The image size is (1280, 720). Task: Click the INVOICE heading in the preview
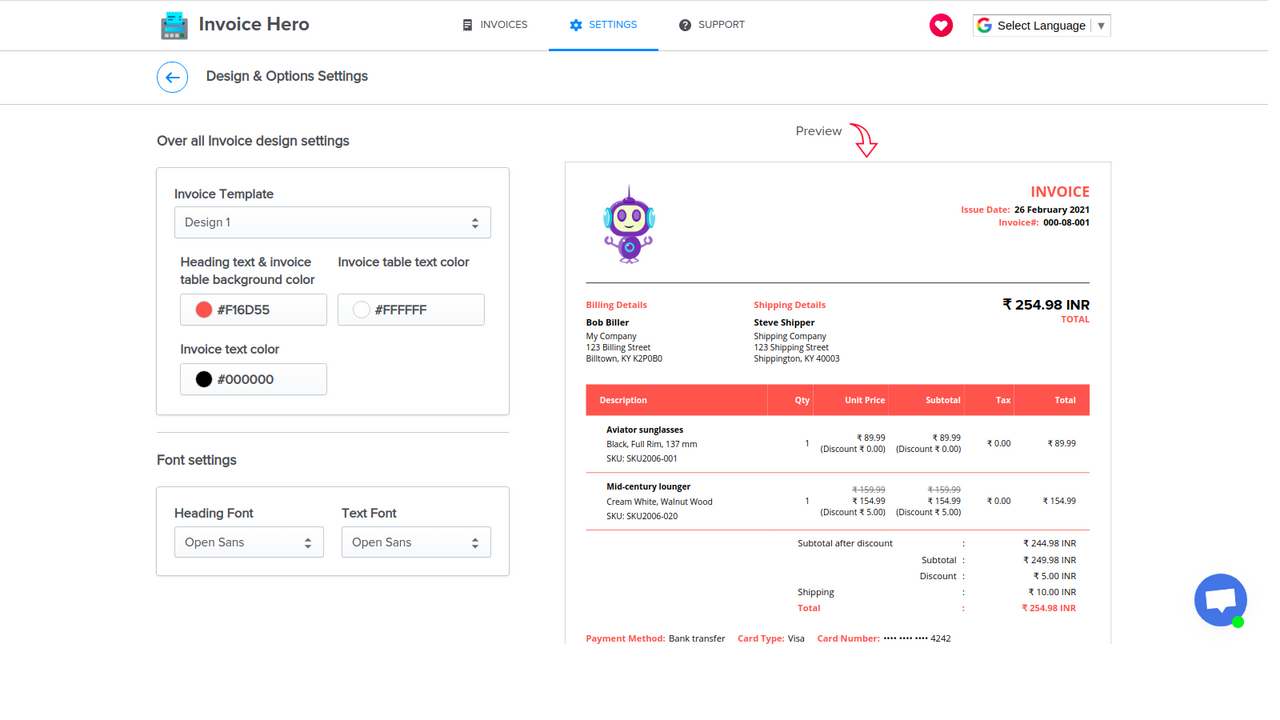coord(1060,192)
